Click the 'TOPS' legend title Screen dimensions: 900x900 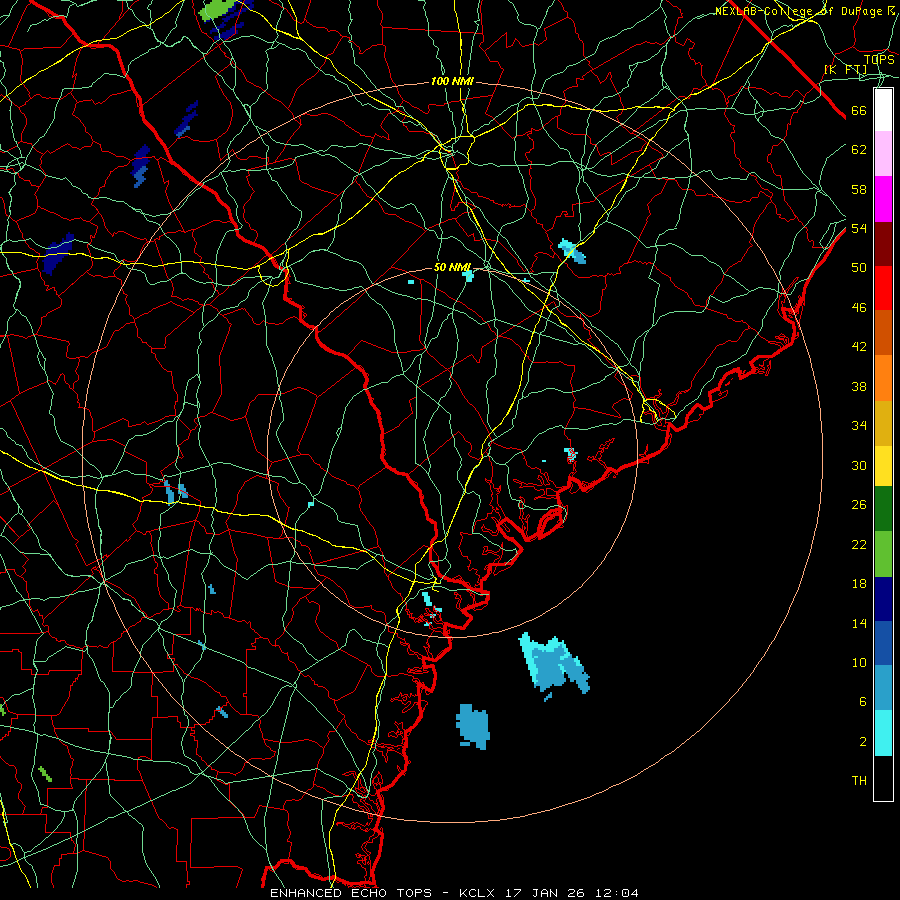pyautogui.click(x=879, y=59)
